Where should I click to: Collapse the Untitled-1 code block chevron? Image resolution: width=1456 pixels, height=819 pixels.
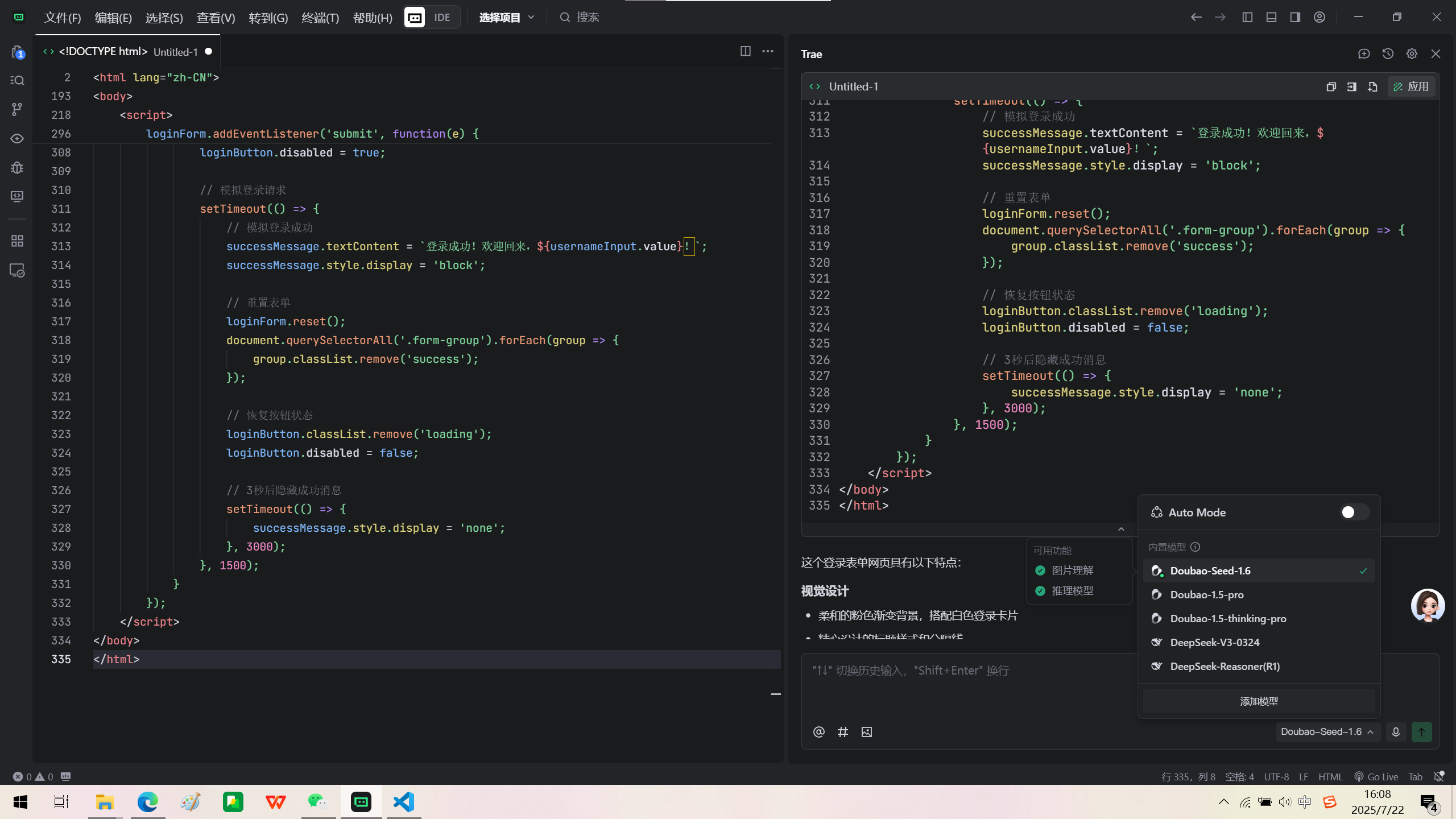[x=1121, y=530]
